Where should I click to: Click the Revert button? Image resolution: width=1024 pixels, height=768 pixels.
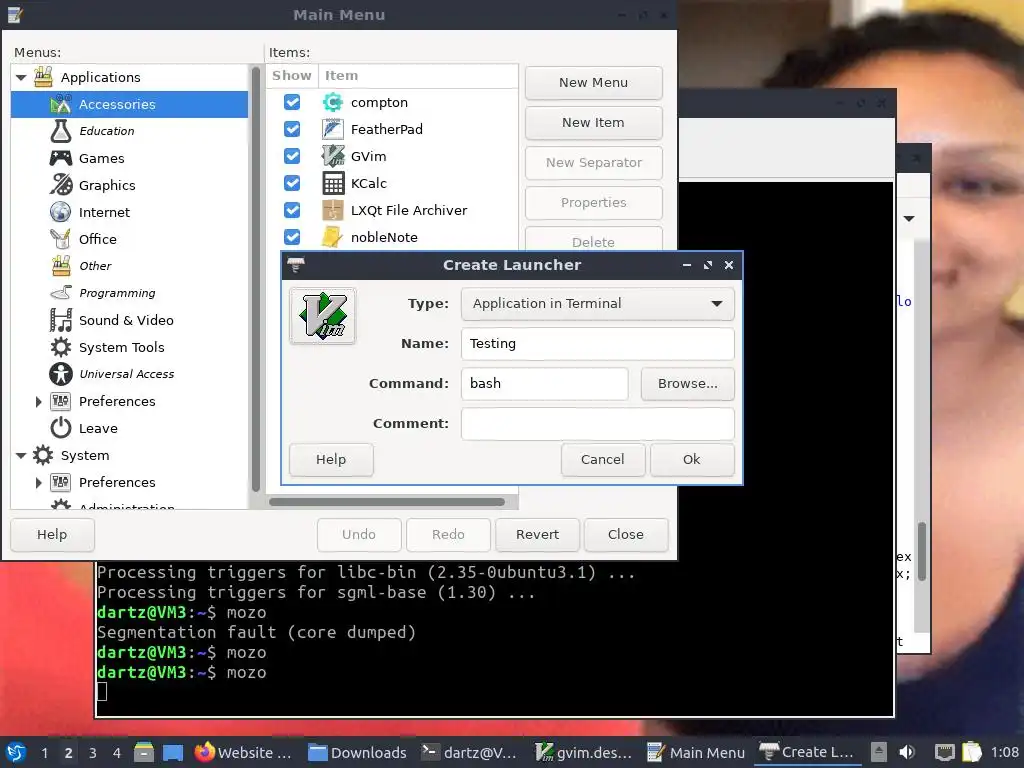537,535
